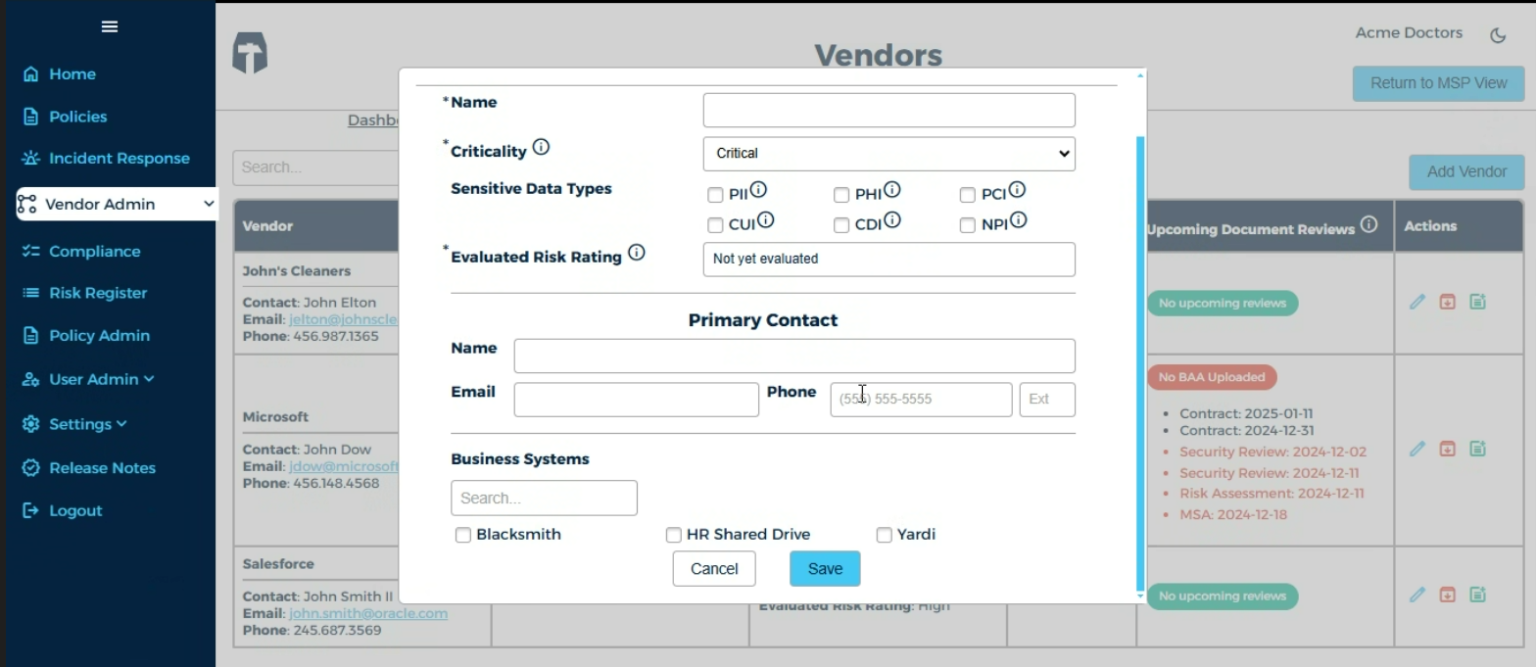This screenshot has height=667, width=1536.
Task: Click the red document download icon for Salesforce
Action: (x=1447, y=596)
